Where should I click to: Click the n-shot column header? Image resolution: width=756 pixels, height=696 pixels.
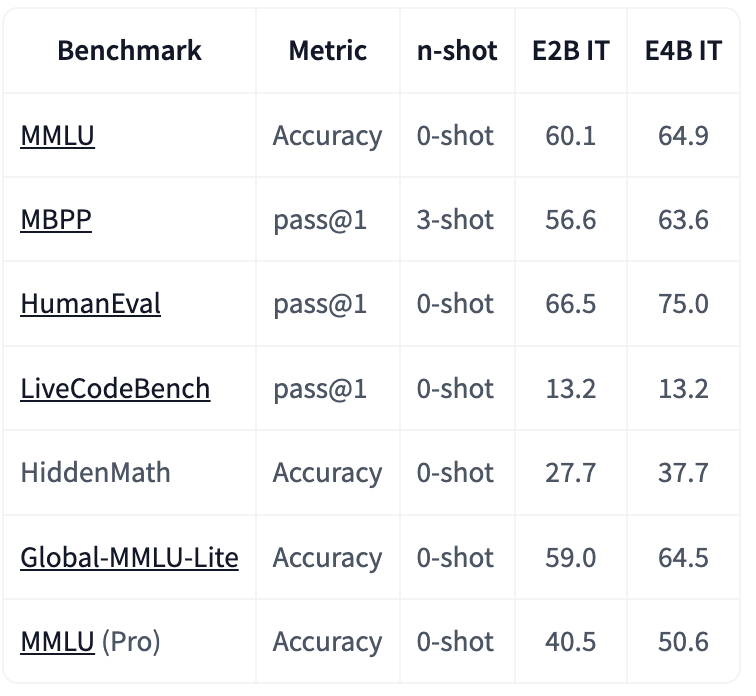(x=457, y=50)
